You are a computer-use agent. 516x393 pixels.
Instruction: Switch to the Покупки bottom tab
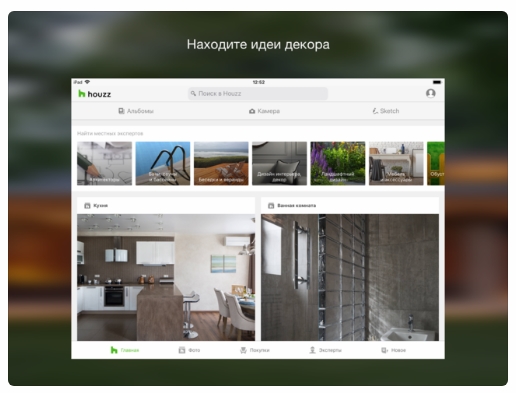point(255,350)
